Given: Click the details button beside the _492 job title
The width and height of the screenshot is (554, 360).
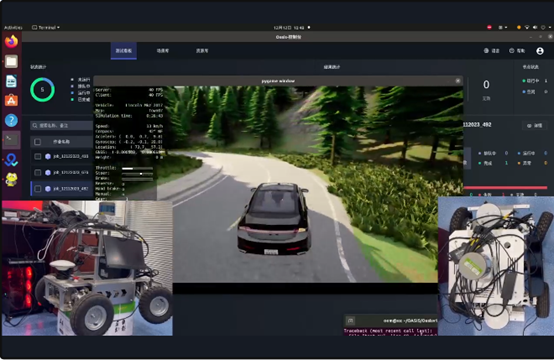Looking at the screenshot, I should tap(535, 125).
